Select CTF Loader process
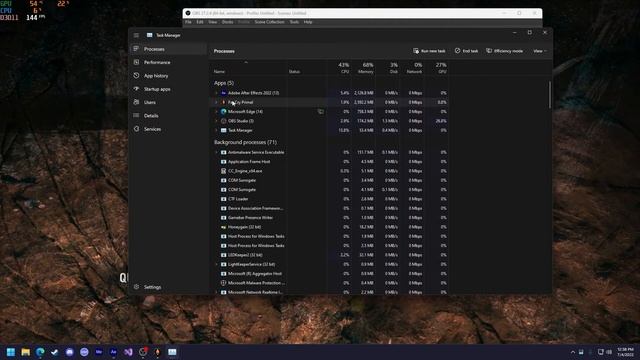640x360 pixels. point(330,199)
